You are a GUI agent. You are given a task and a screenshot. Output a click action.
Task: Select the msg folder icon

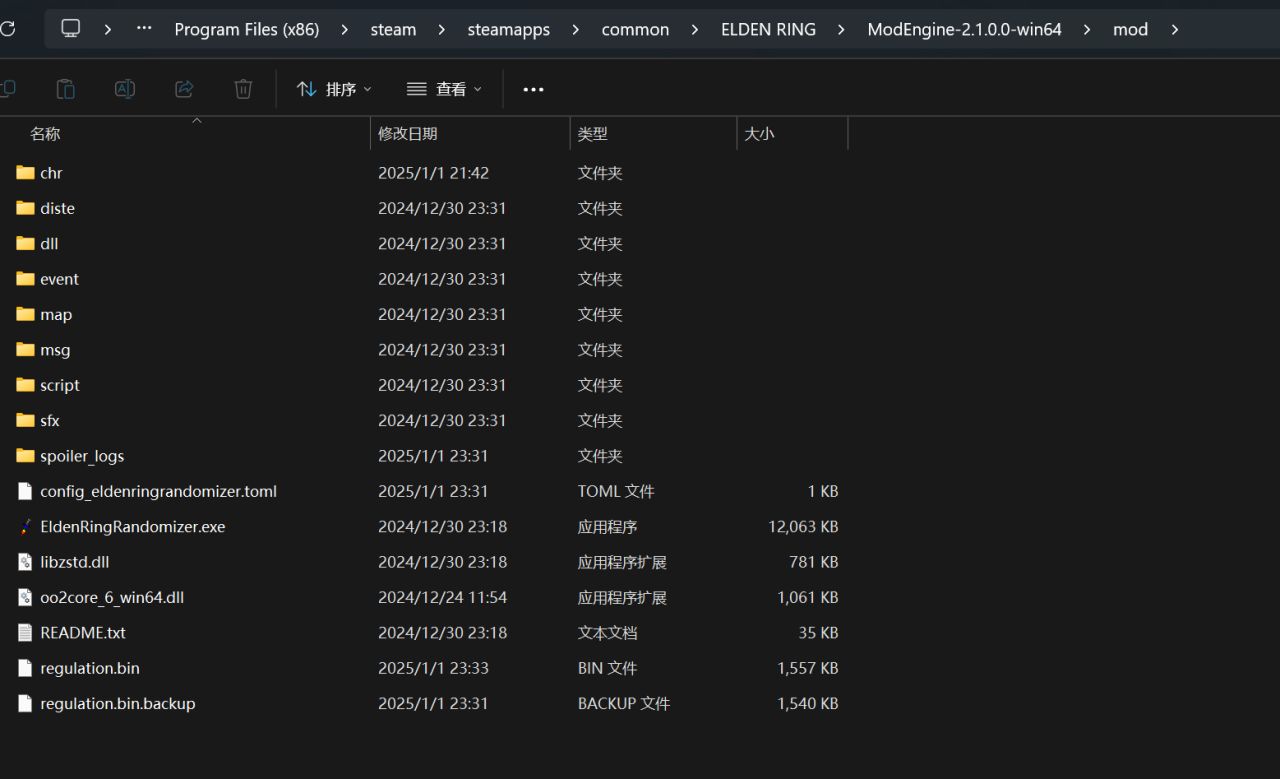coord(25,349)
